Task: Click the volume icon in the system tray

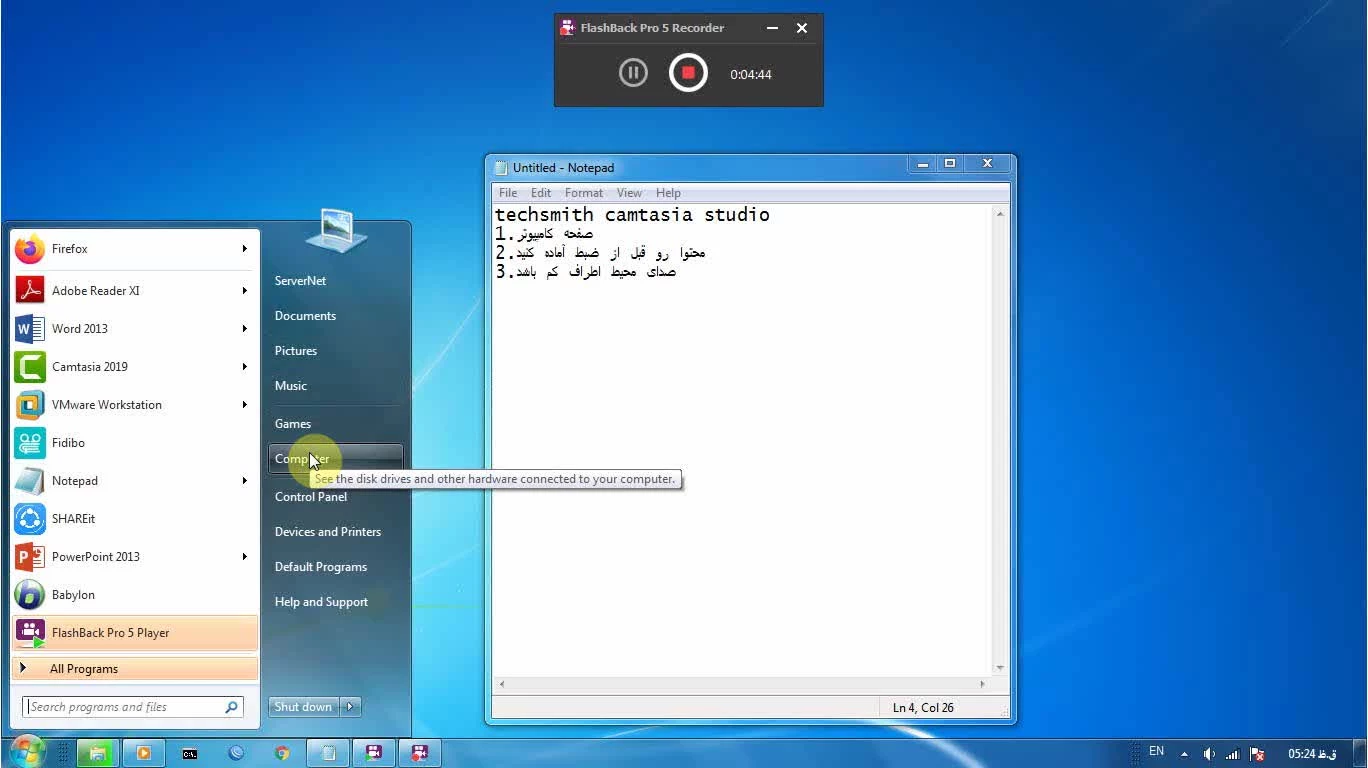Action: (x=1209, y=754)
